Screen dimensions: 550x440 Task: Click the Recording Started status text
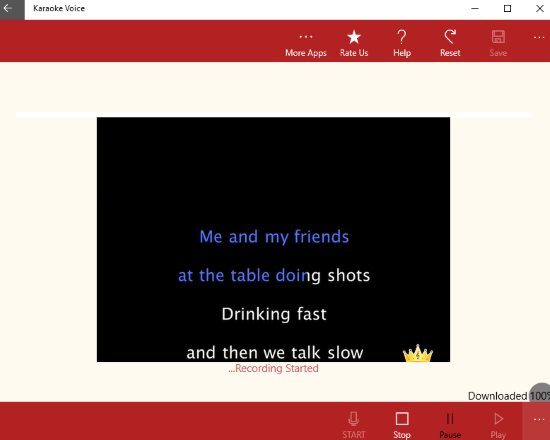click(273, 368)
